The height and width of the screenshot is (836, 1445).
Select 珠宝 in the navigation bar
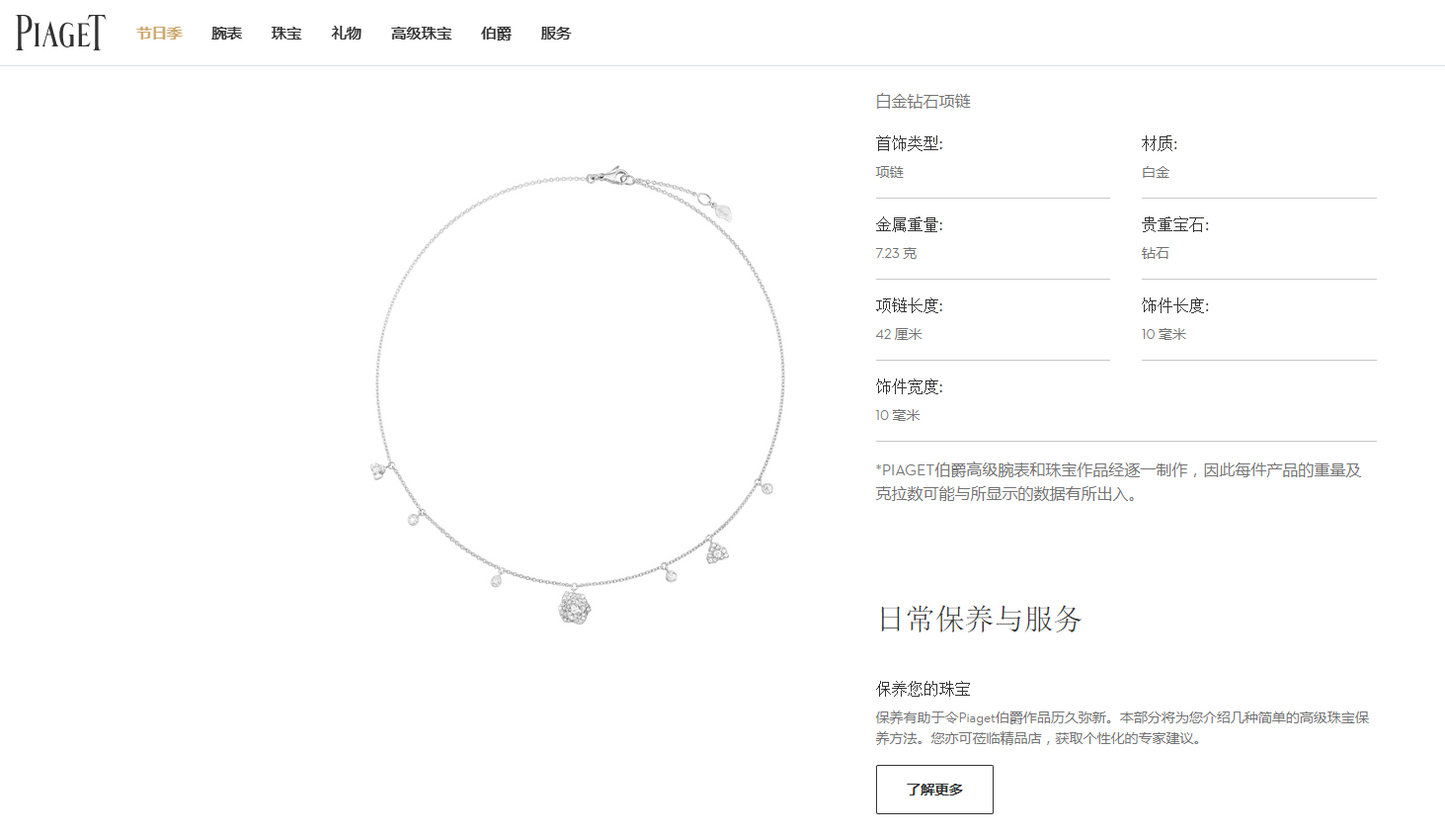click(286, 34)
